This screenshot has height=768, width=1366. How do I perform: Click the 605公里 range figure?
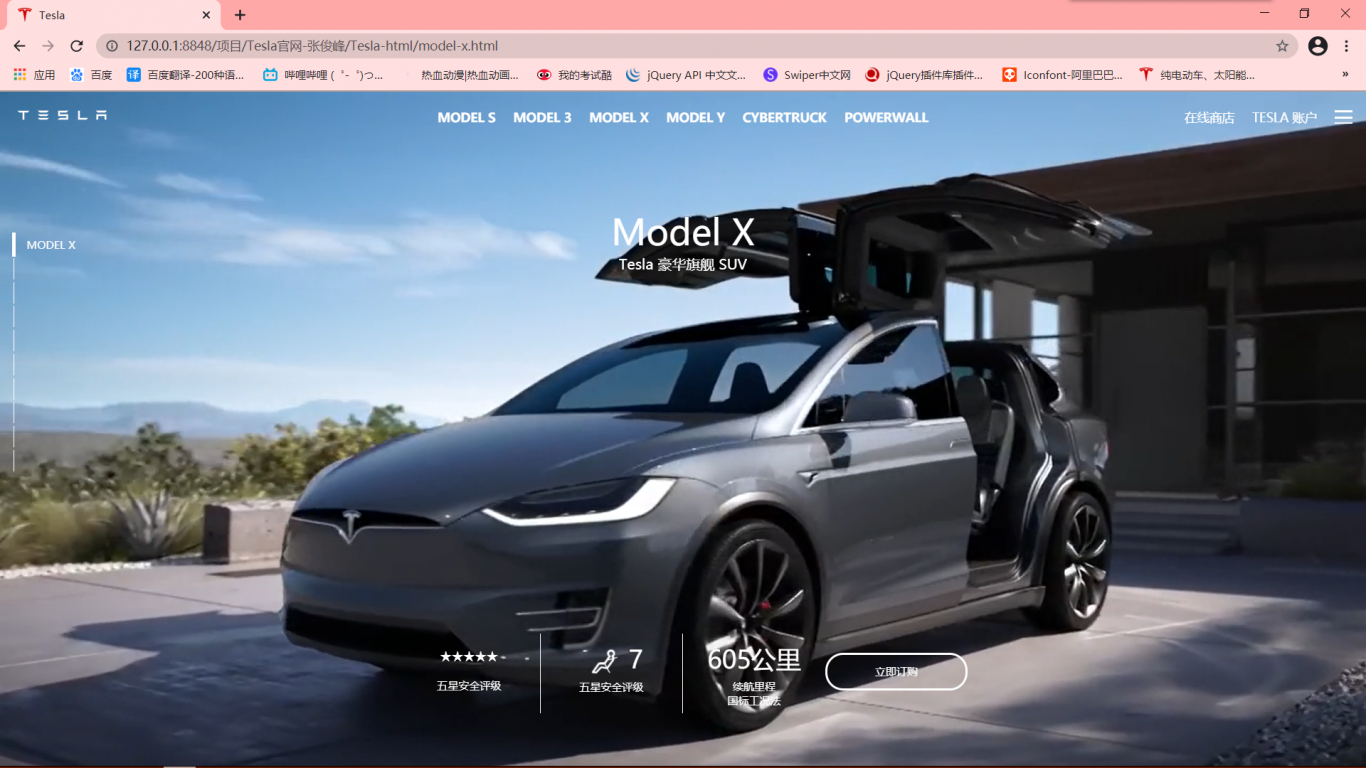[754, 660]
